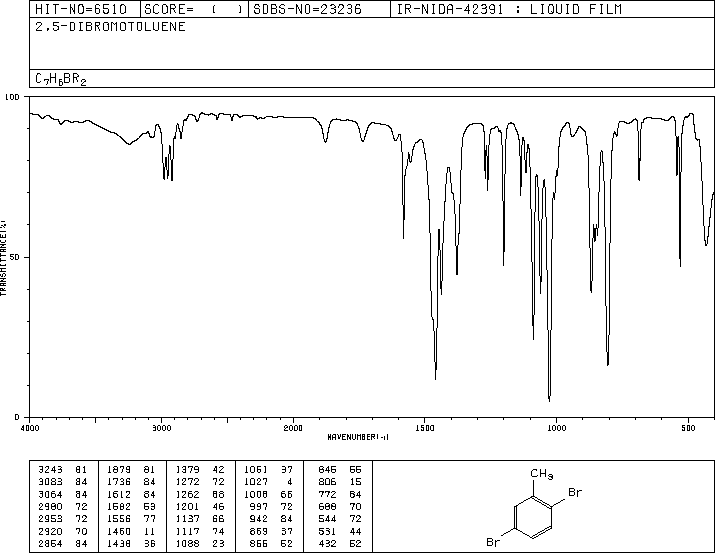715x553 pixels.
Task: Click the benzene ring in structure drawing
Action: pos(533,518)
